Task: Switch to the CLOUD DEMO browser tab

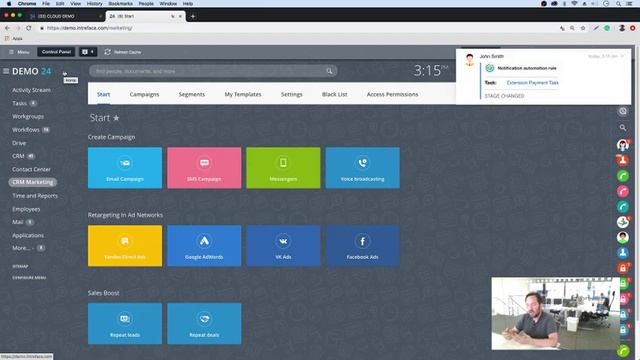Action: pos(65,16)
